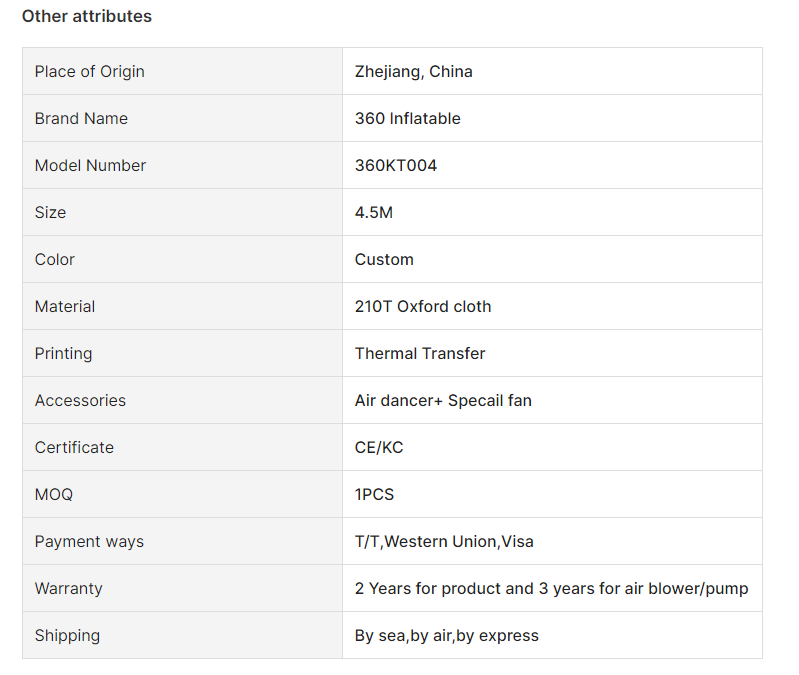Viewport: 799px width, 675px height.
Task: Click the 'Zhejiang, China' value
Action: 413,71
